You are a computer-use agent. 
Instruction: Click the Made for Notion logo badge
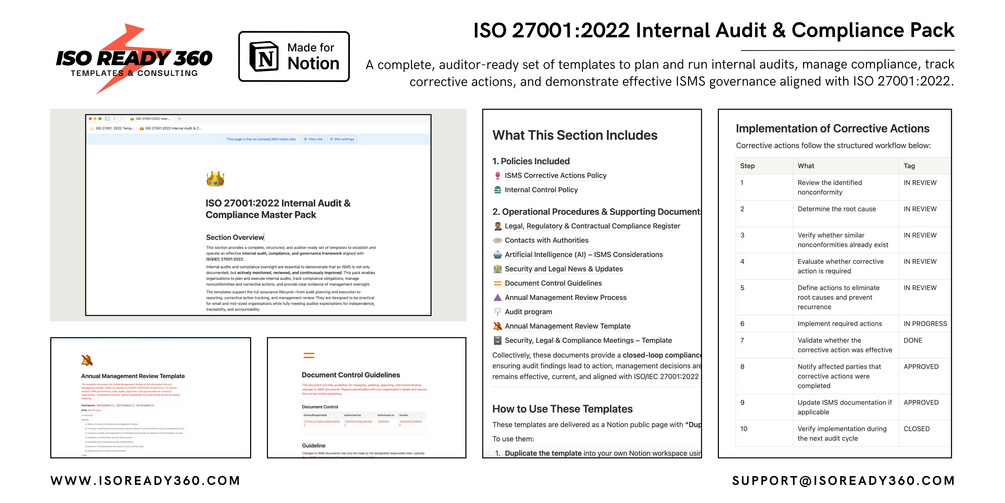294,56
